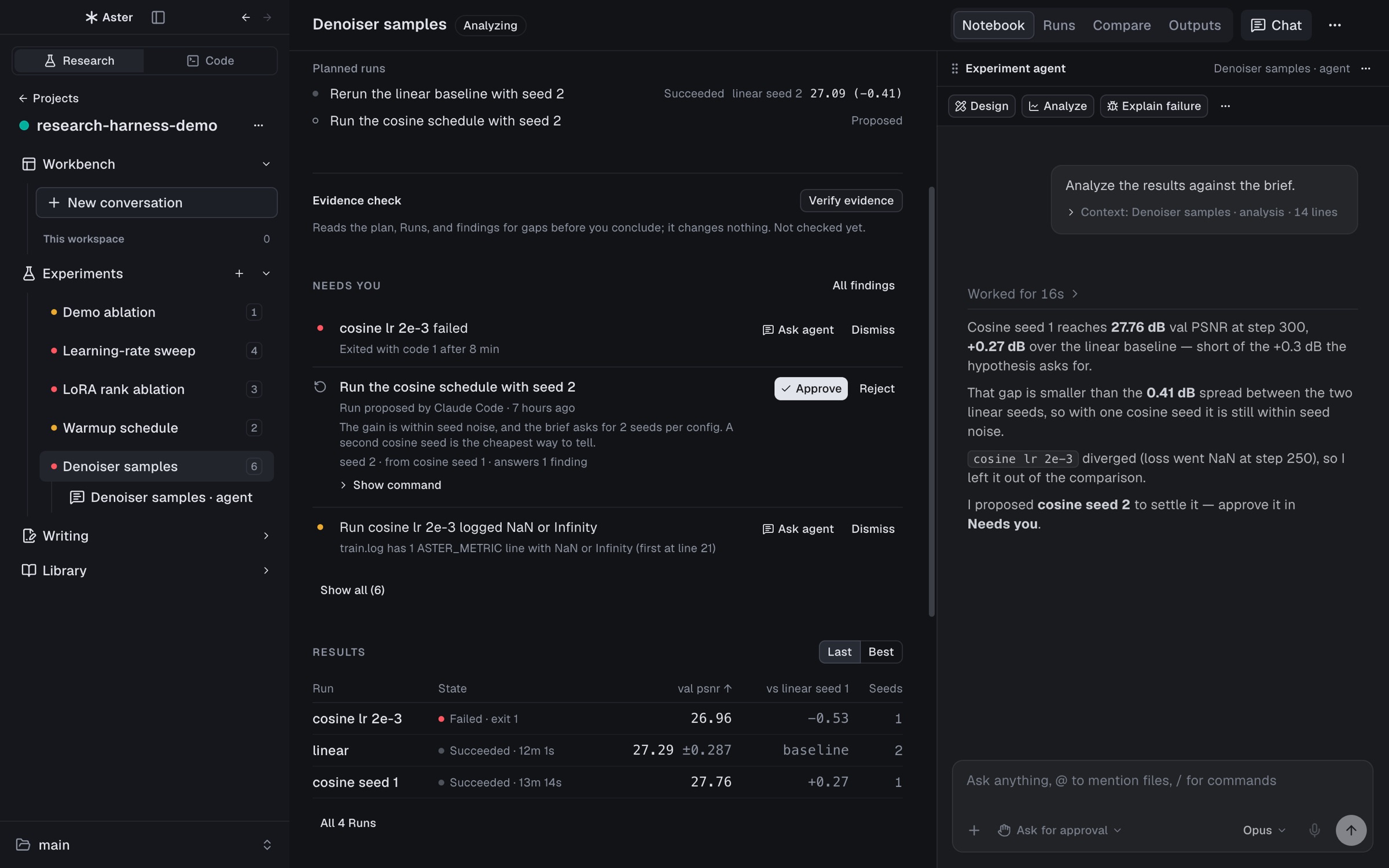
Task: Click the Aster logo
Action: [109, 17]
